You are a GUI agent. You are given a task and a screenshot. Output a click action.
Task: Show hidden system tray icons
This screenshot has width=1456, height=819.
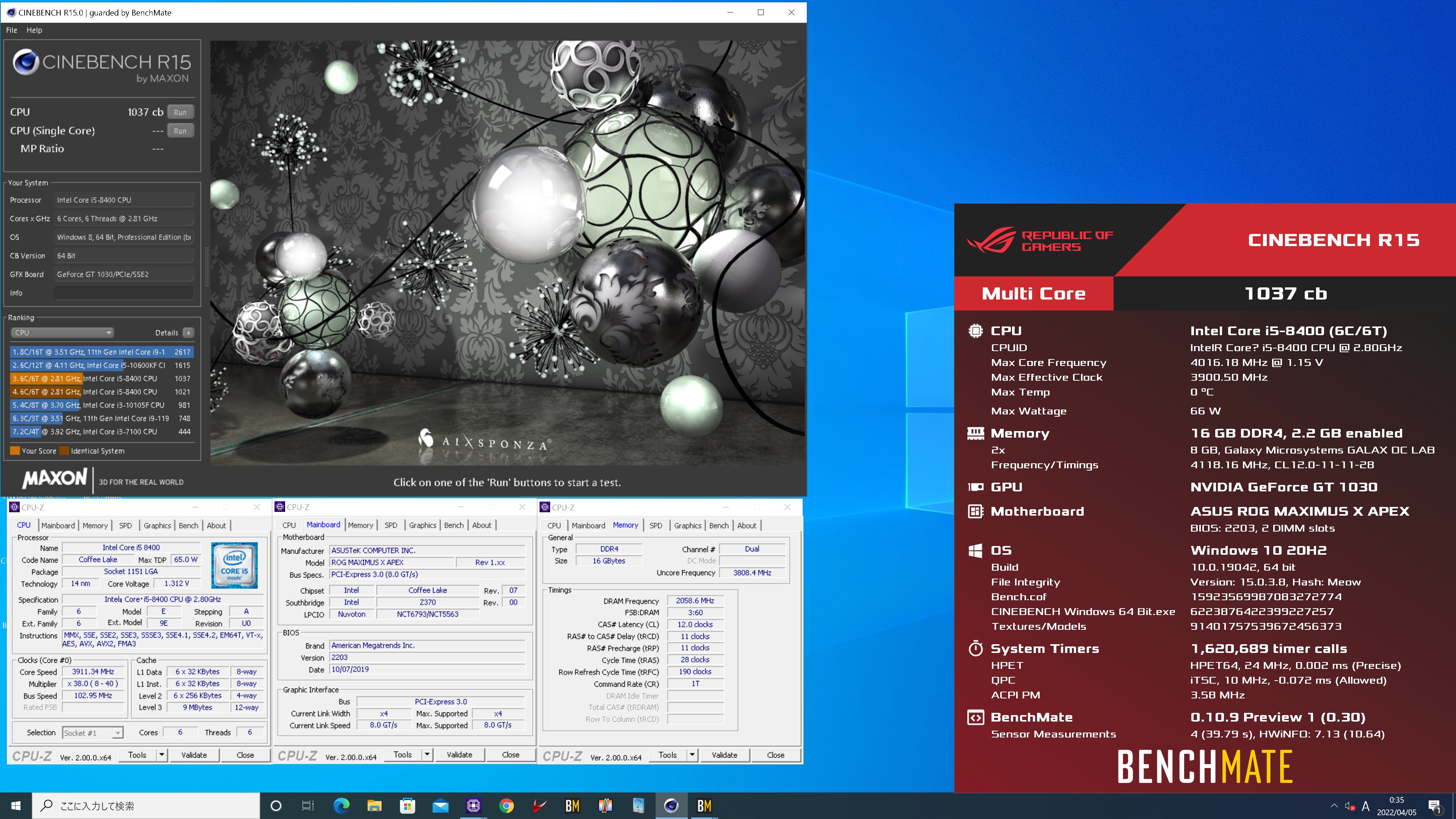1334,805
